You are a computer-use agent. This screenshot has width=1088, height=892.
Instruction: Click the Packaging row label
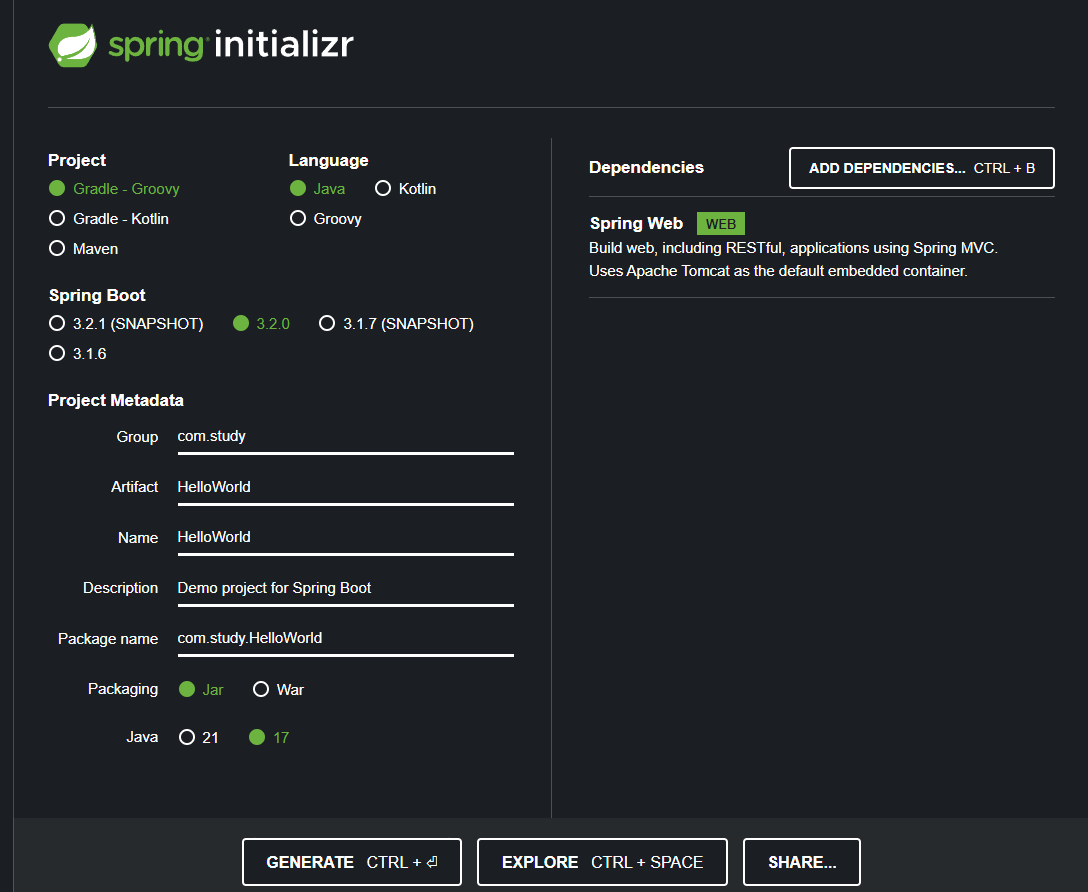[123, 689]
